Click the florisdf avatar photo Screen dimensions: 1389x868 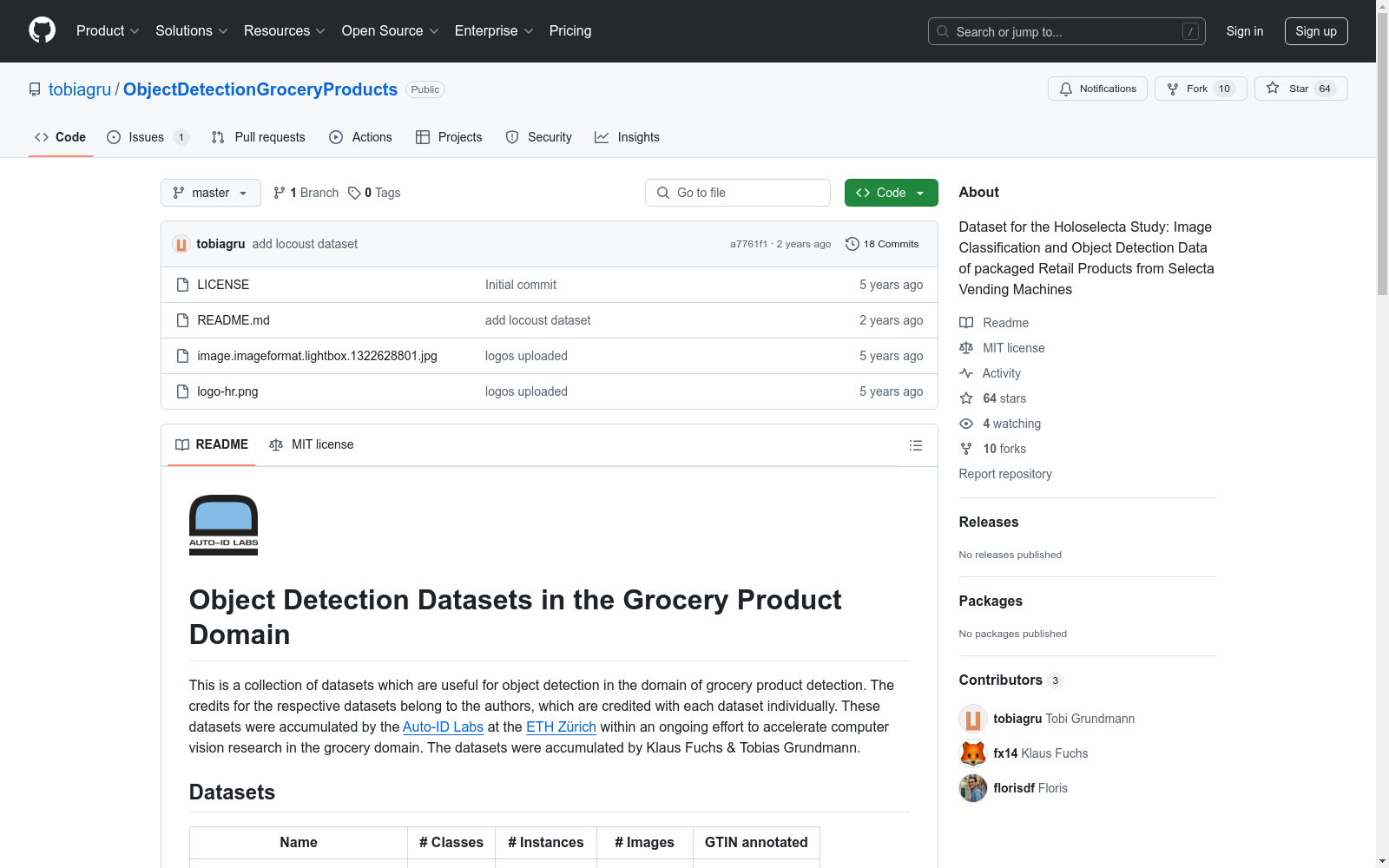point(973,788)
